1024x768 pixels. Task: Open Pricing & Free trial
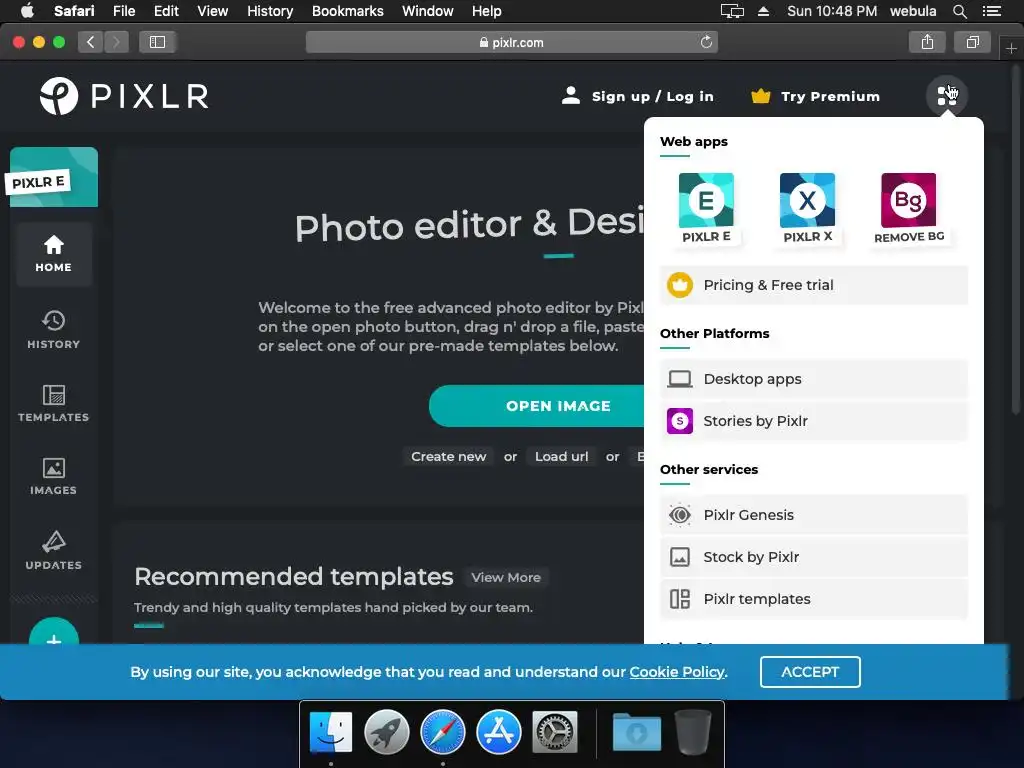tap(814, 285)
